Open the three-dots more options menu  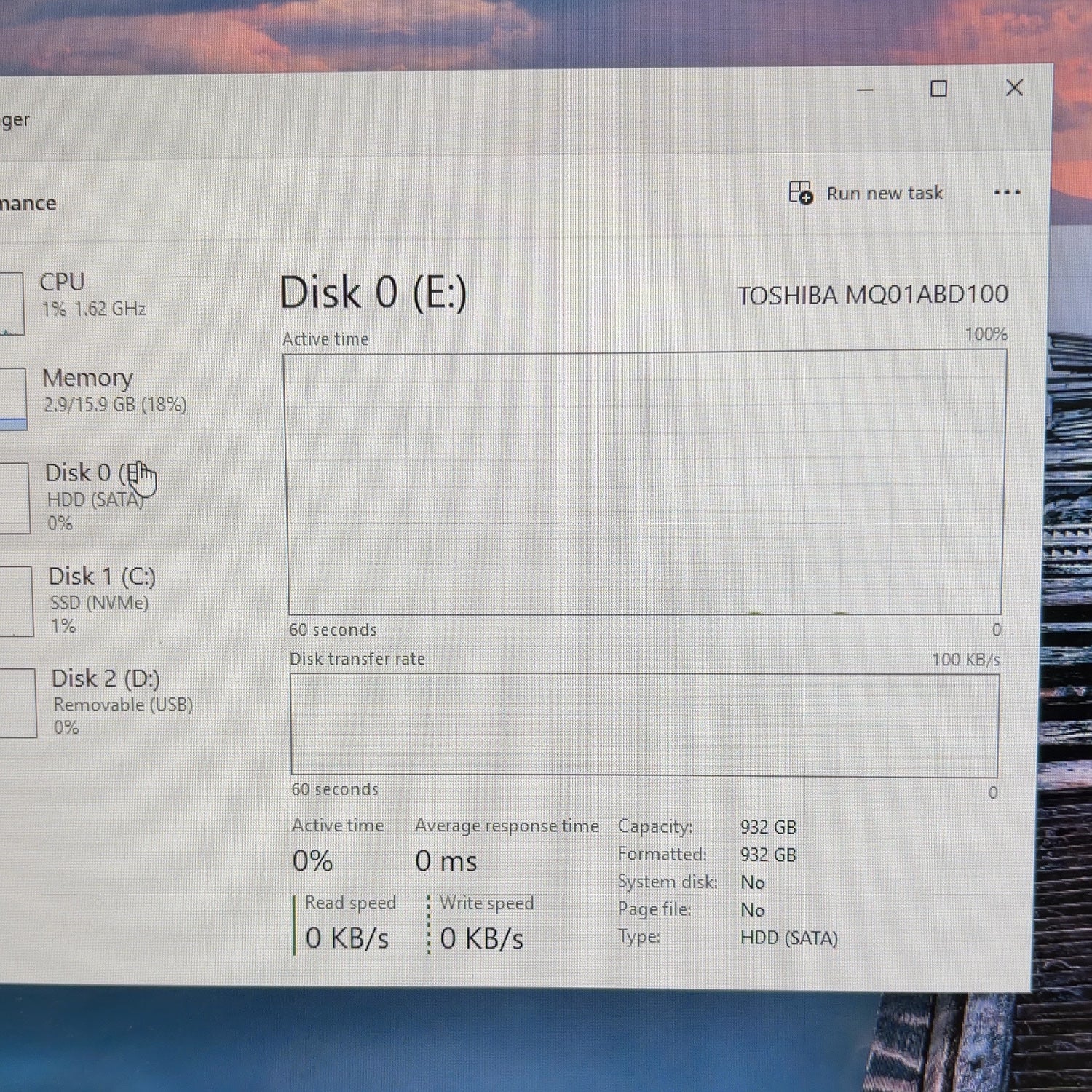1007,192
